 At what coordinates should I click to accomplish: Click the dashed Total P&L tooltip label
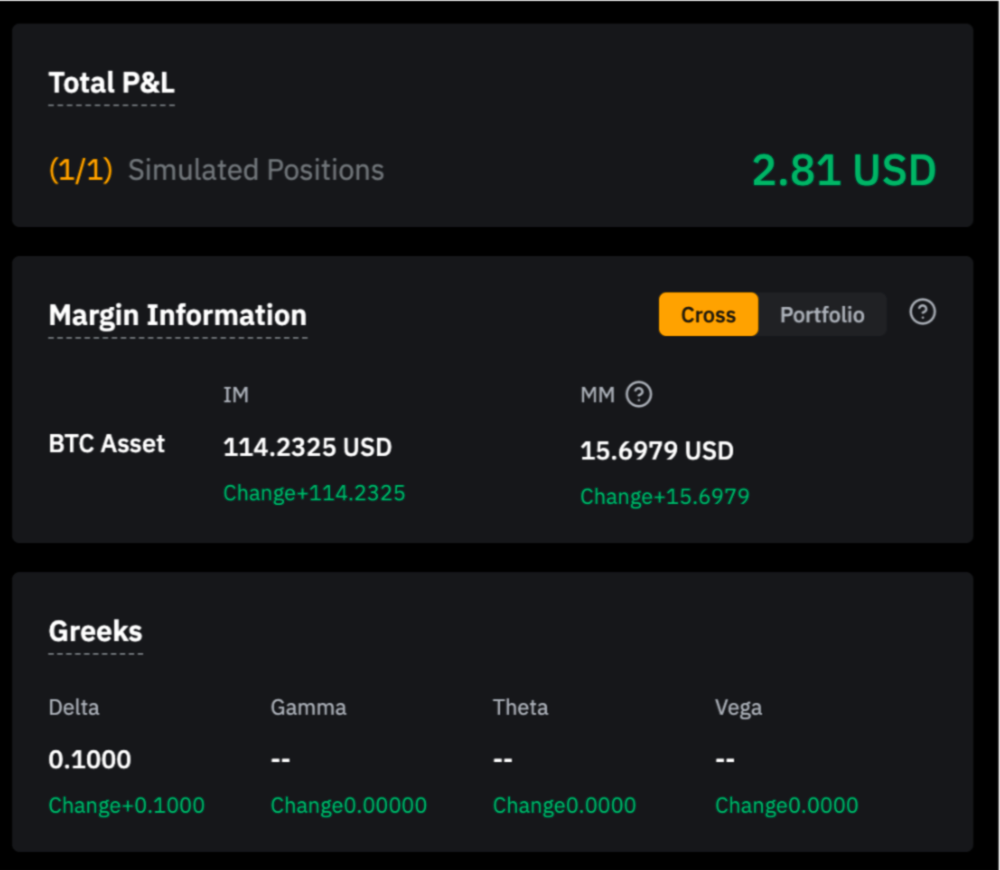(x=111, y=84)
